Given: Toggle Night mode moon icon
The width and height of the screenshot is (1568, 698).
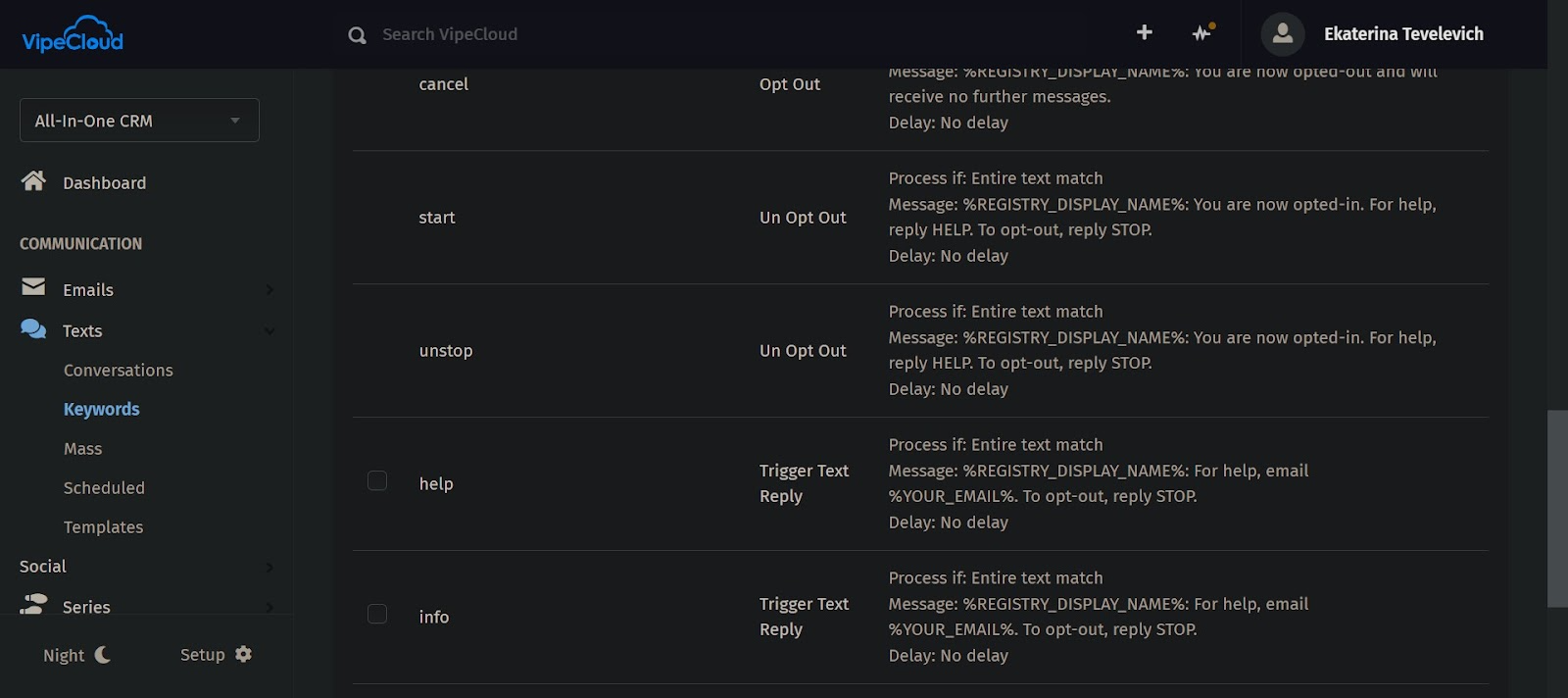Looking at the screenshot, I should click(102, 655).
